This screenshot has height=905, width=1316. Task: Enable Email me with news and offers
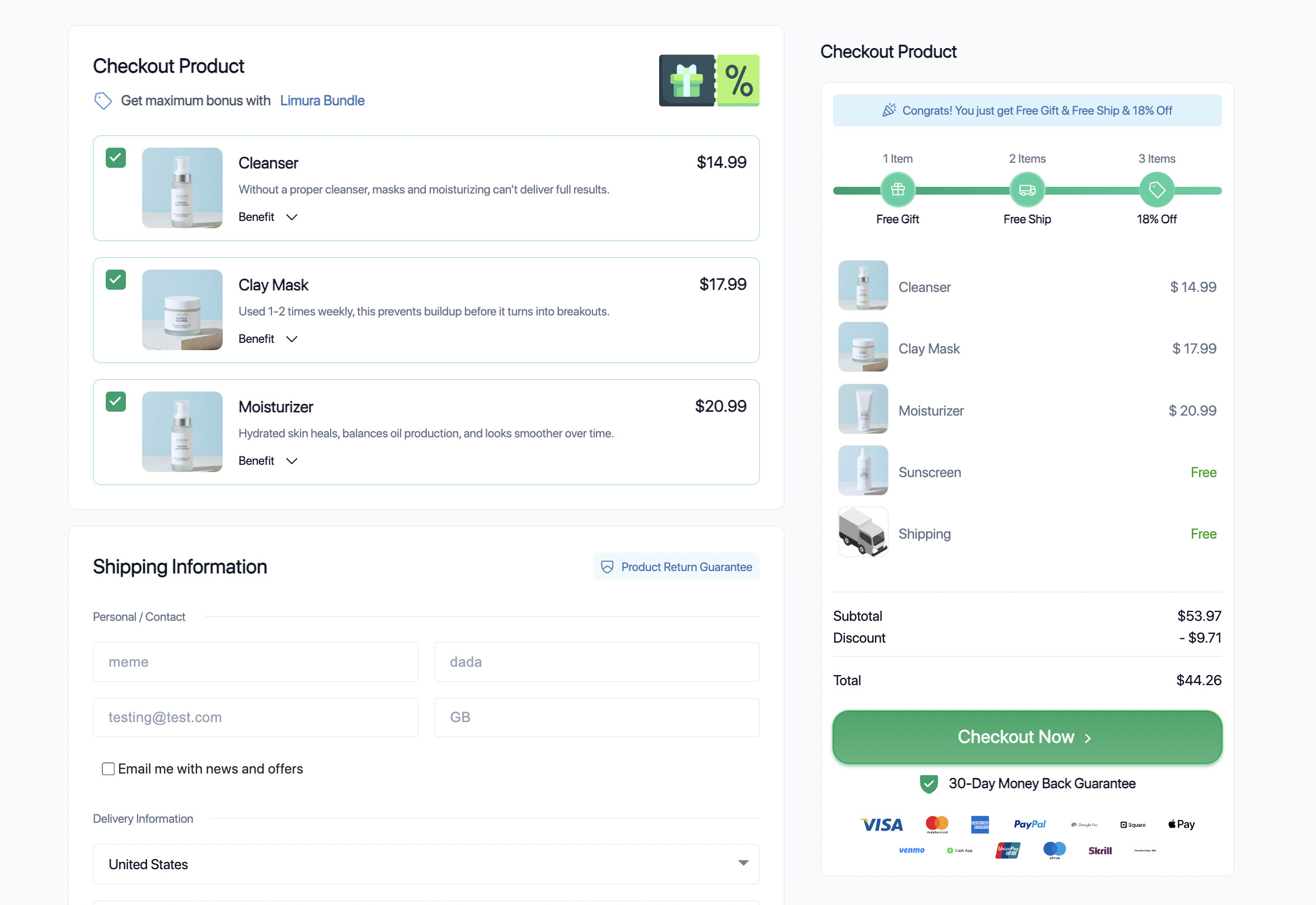108,769
